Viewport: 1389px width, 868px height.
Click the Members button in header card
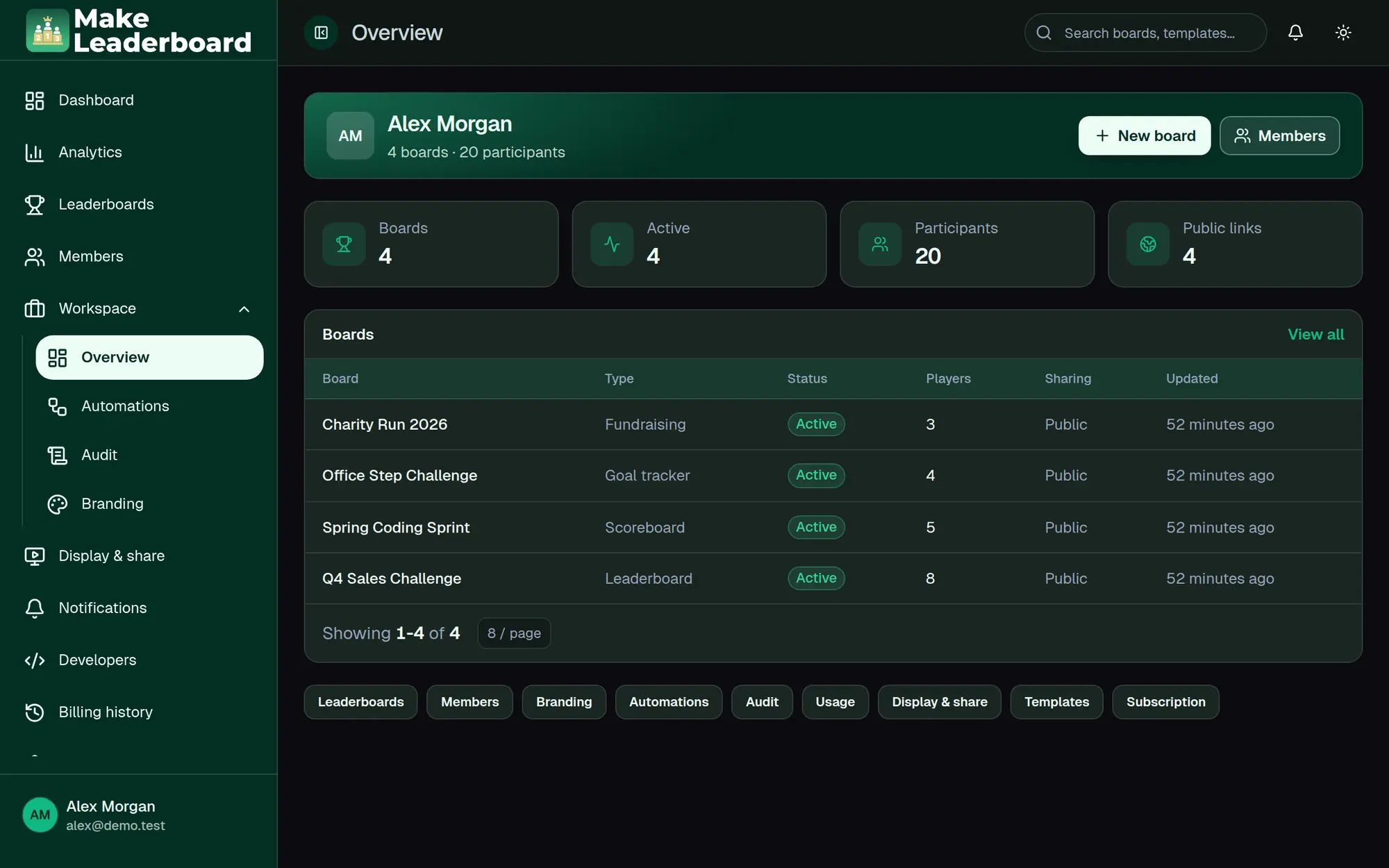1279,135
